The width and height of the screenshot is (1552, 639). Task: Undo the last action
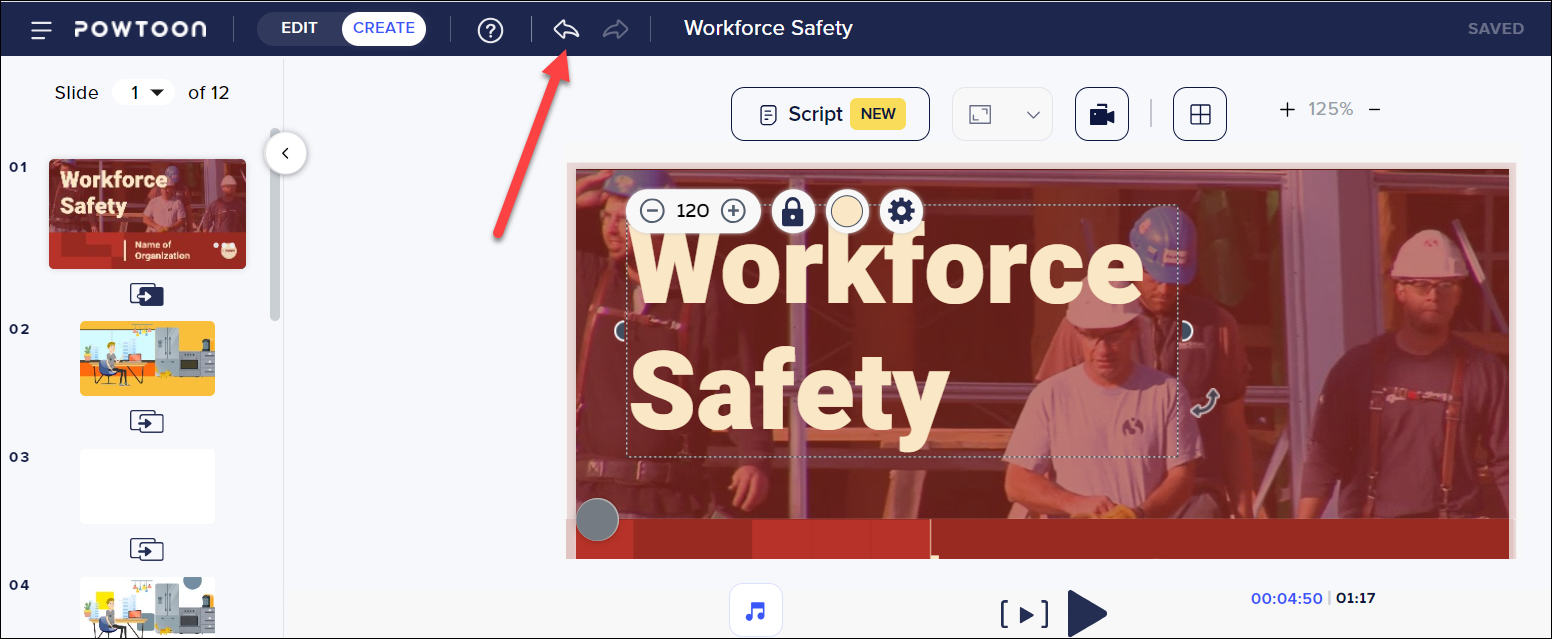click(565, 29)
